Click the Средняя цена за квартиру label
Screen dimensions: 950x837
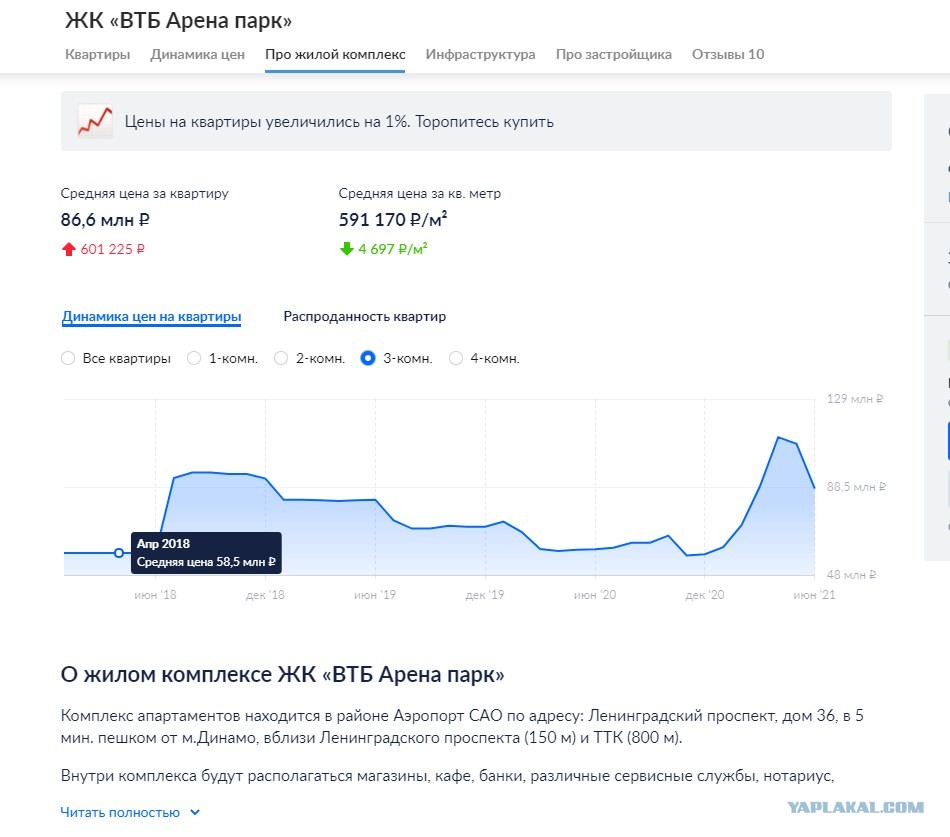pyautogui.click(x=145, y=193)
